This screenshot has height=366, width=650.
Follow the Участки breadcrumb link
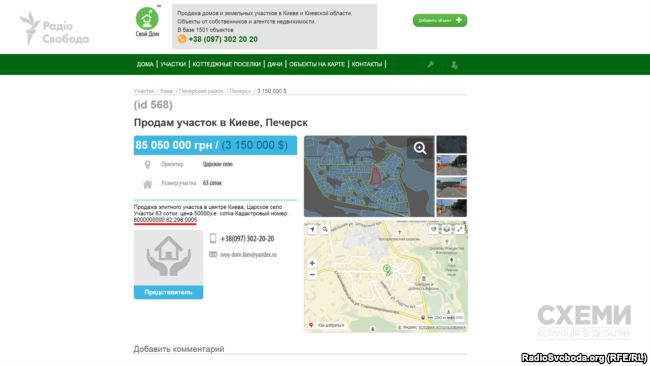point(144,91)
